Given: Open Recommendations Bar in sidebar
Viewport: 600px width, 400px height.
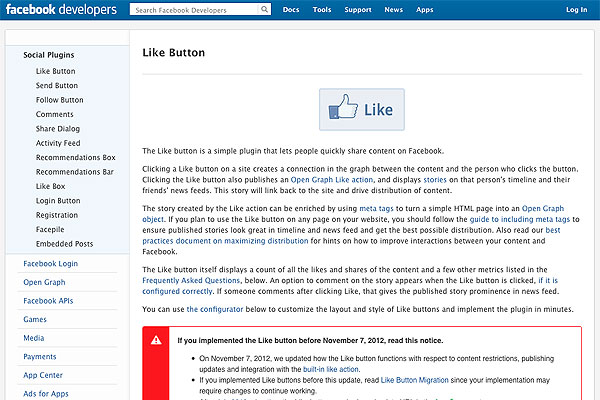Looking at the screenshot, I should pyautogui.click(x=75, y=172).
